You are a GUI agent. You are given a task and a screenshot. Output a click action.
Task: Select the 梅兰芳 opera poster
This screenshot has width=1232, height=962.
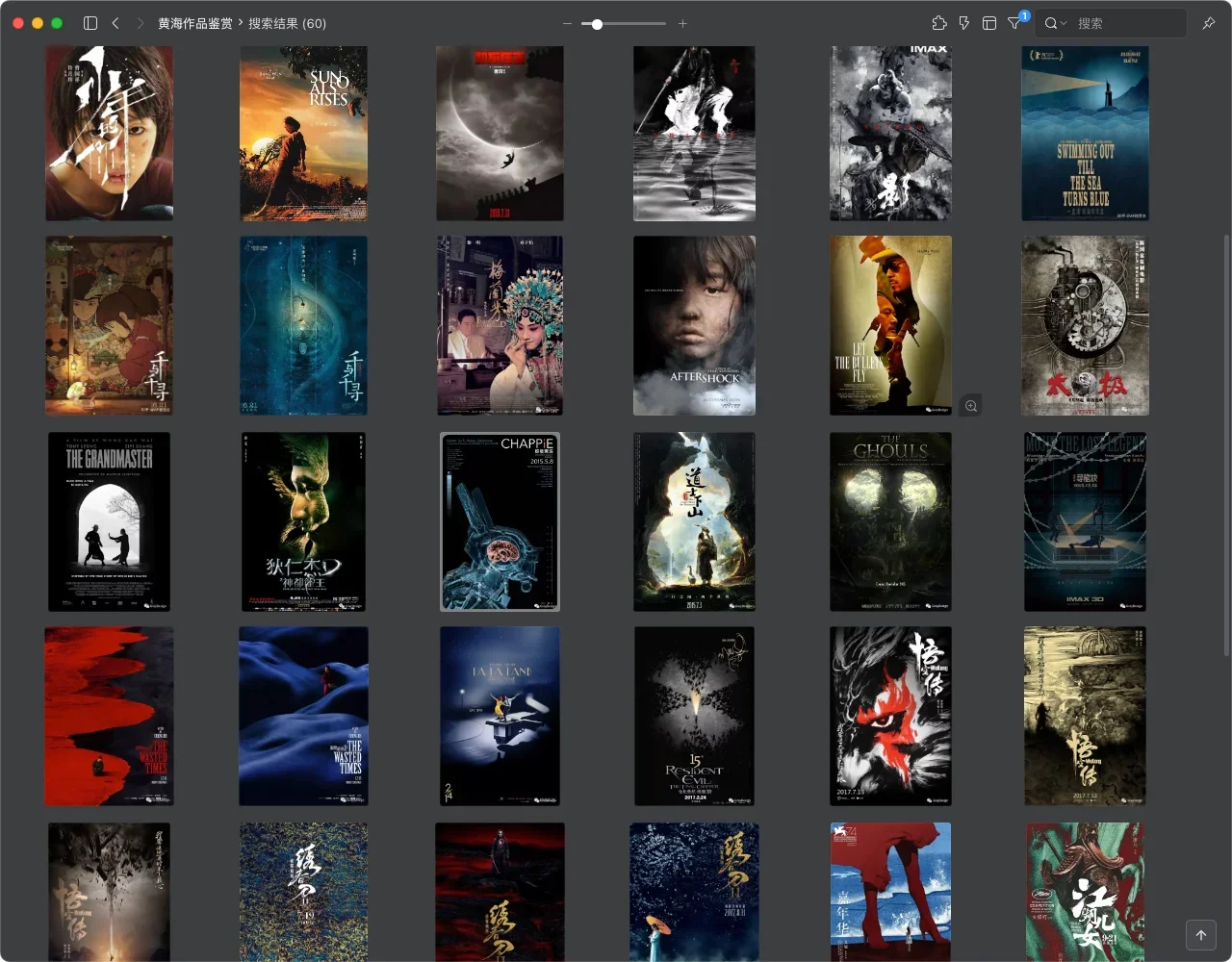tap(500, 325)
